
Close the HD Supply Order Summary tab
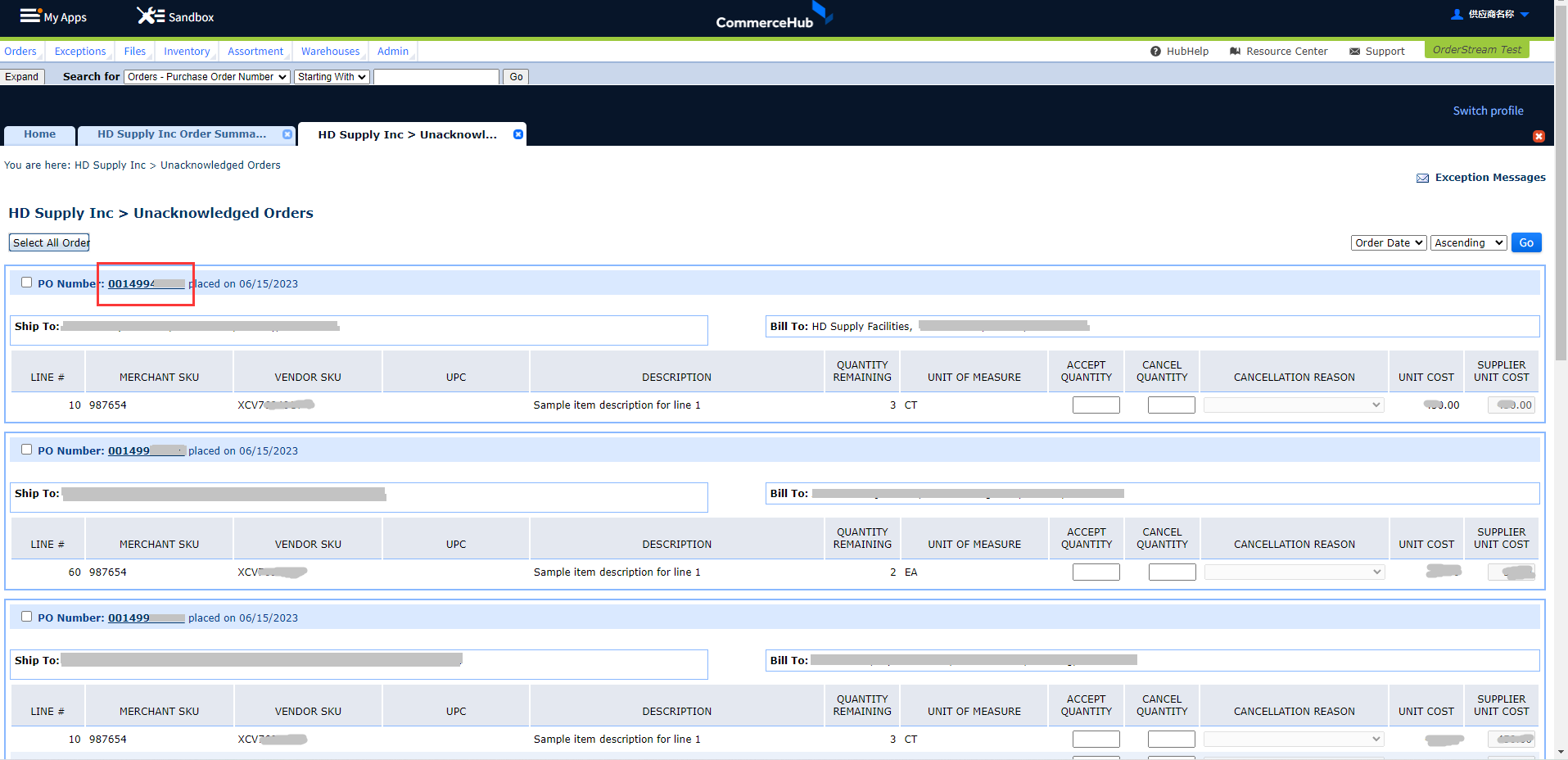(287, 134)
